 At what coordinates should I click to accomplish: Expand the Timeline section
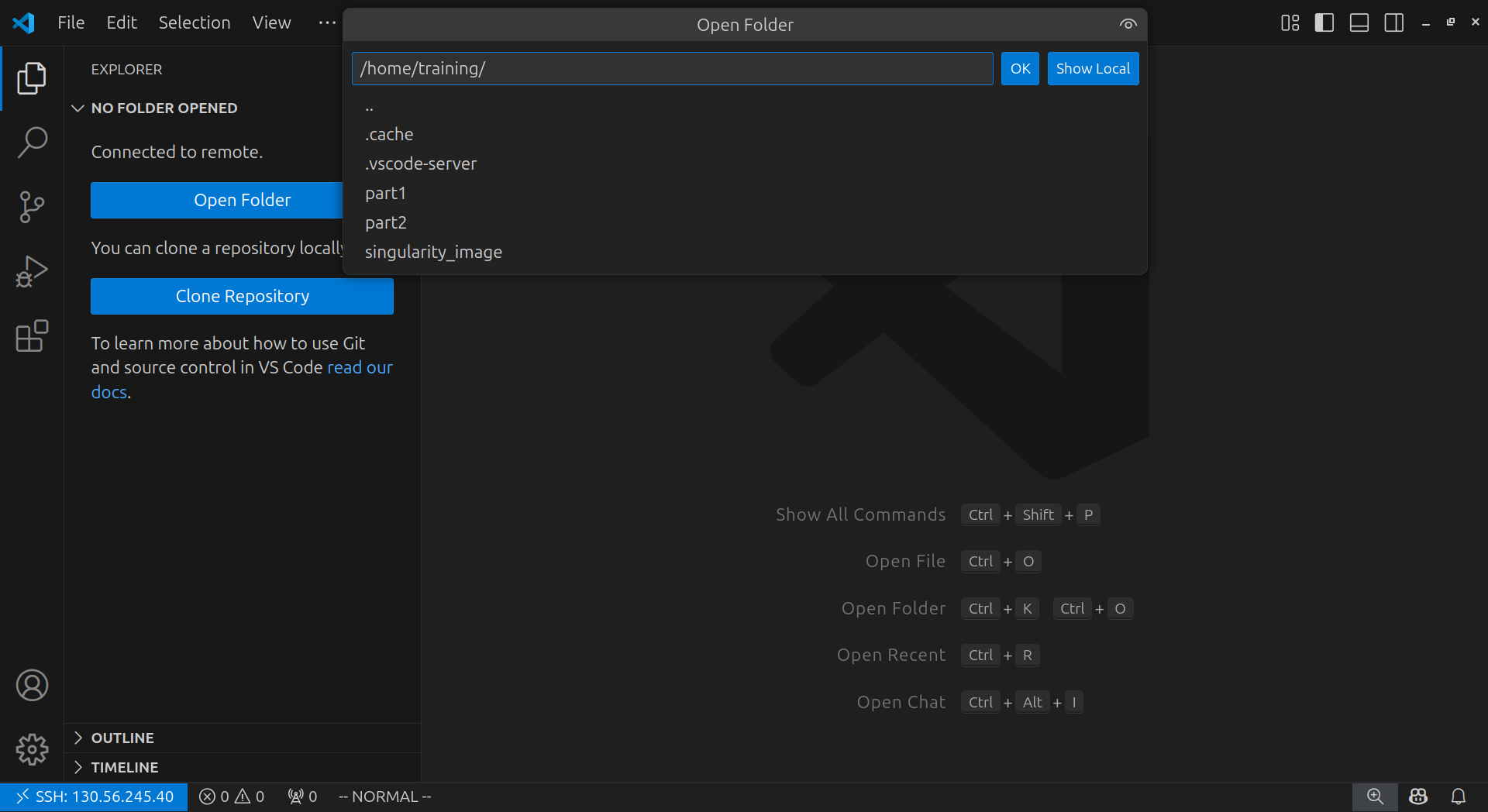point(124,767)
